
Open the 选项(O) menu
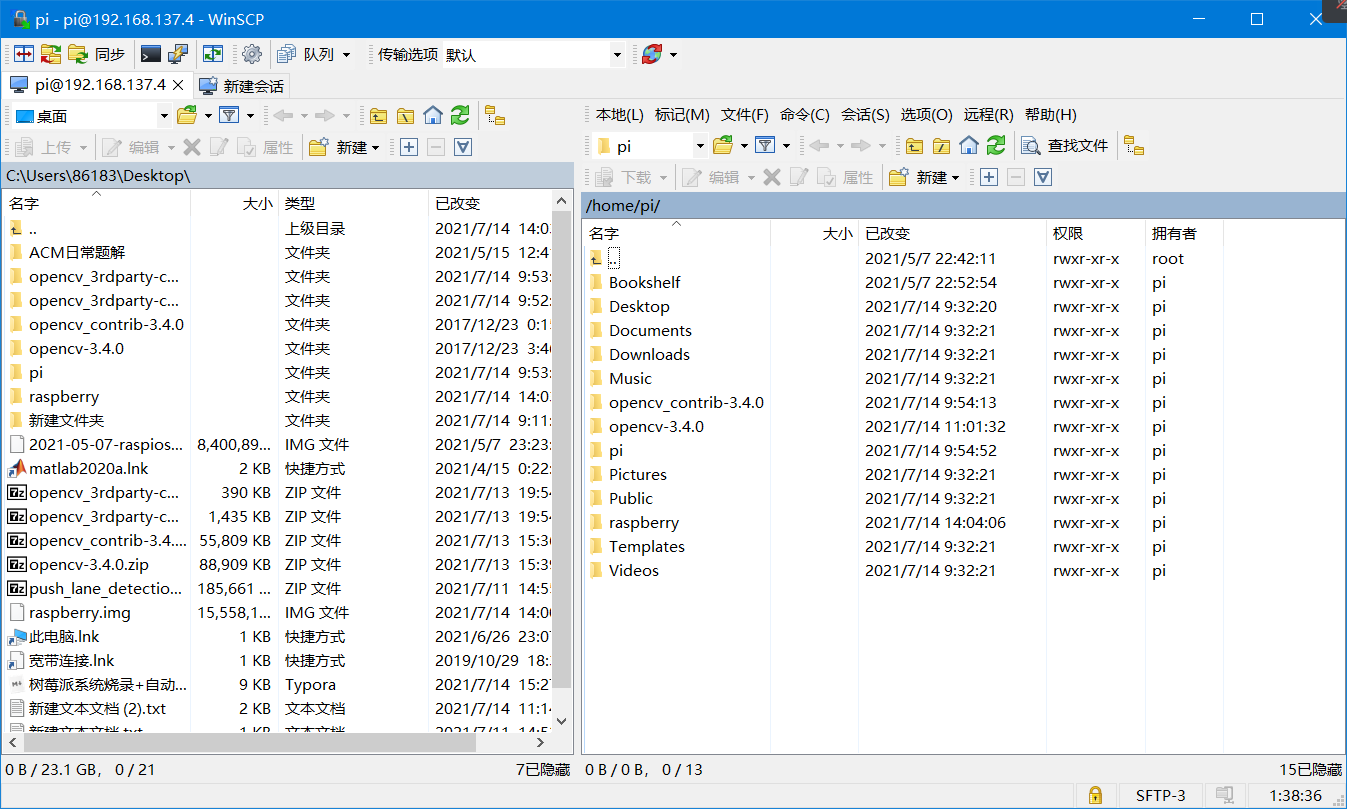[927, 115]
